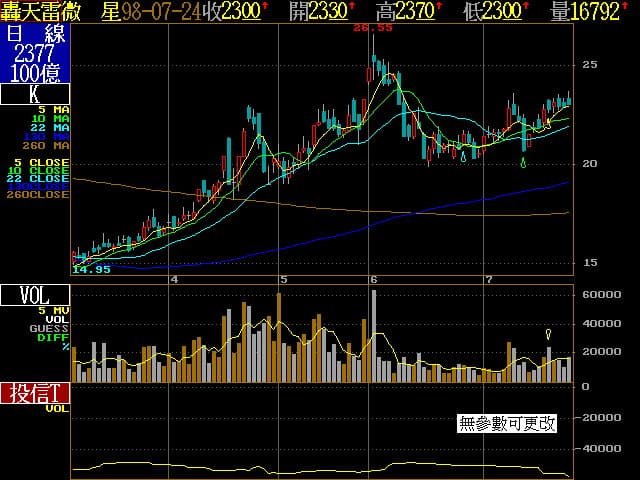Click the red arrow next to 量16792
Image resolution: width=640 pixels, height=480 pixels.
click(x=633, y=7)
